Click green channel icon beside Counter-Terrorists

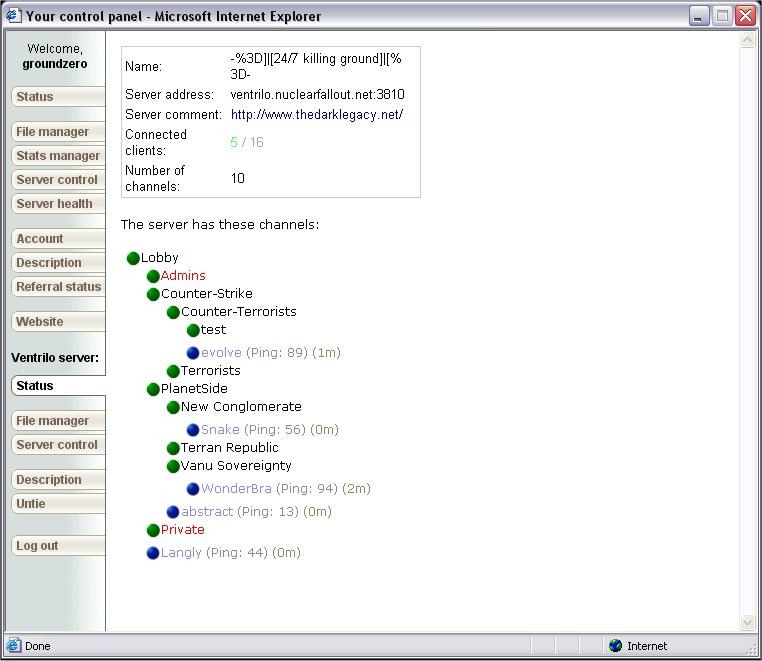(173, 312)
